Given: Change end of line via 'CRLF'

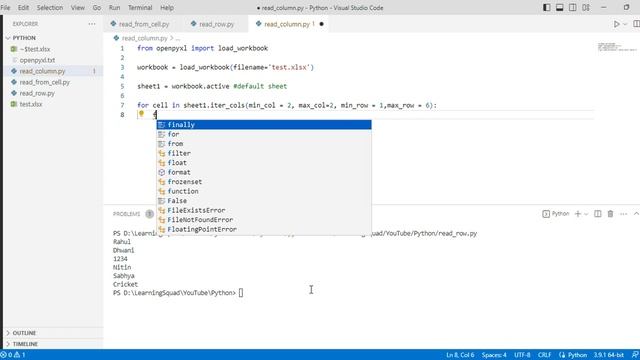Looking at the screenshot, I should pyautogui.click(x=544, y=355).
